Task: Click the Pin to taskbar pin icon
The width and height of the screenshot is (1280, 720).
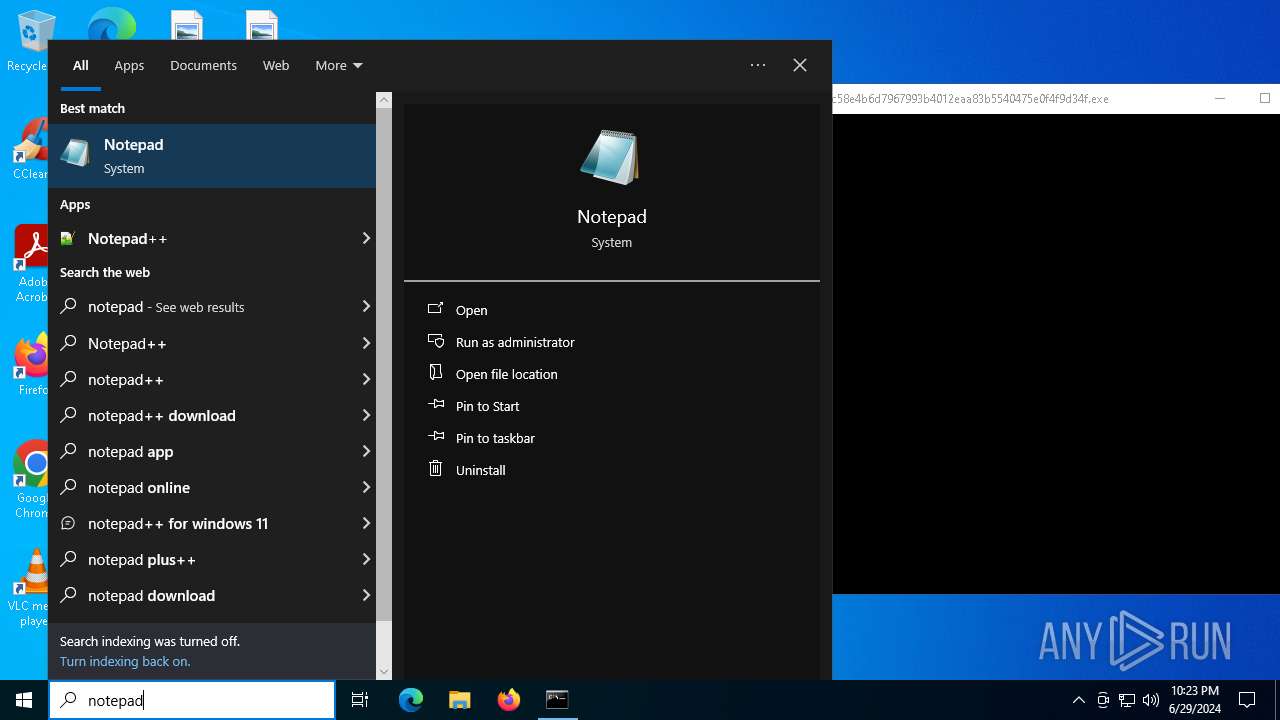Action: coord(435,437)
